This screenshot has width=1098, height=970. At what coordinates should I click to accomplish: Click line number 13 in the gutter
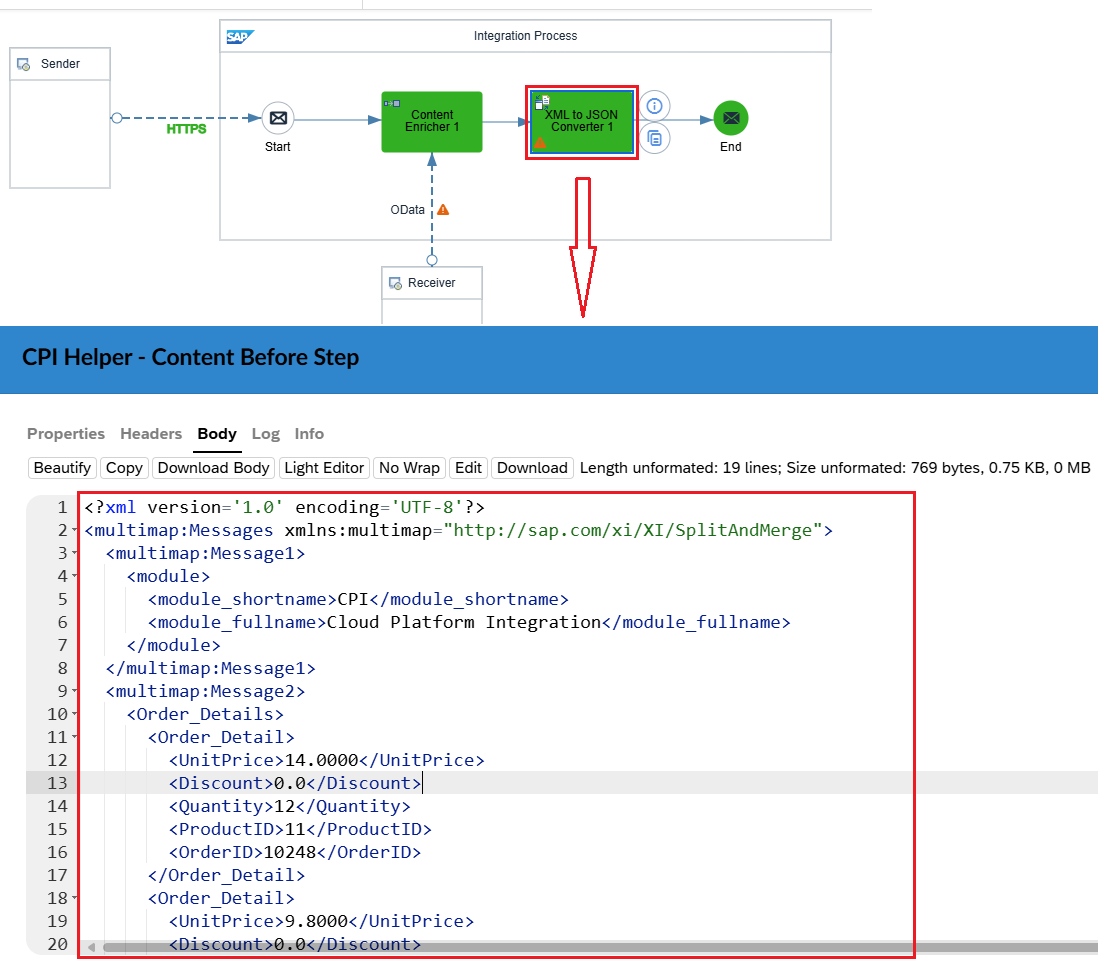point(57,783)
